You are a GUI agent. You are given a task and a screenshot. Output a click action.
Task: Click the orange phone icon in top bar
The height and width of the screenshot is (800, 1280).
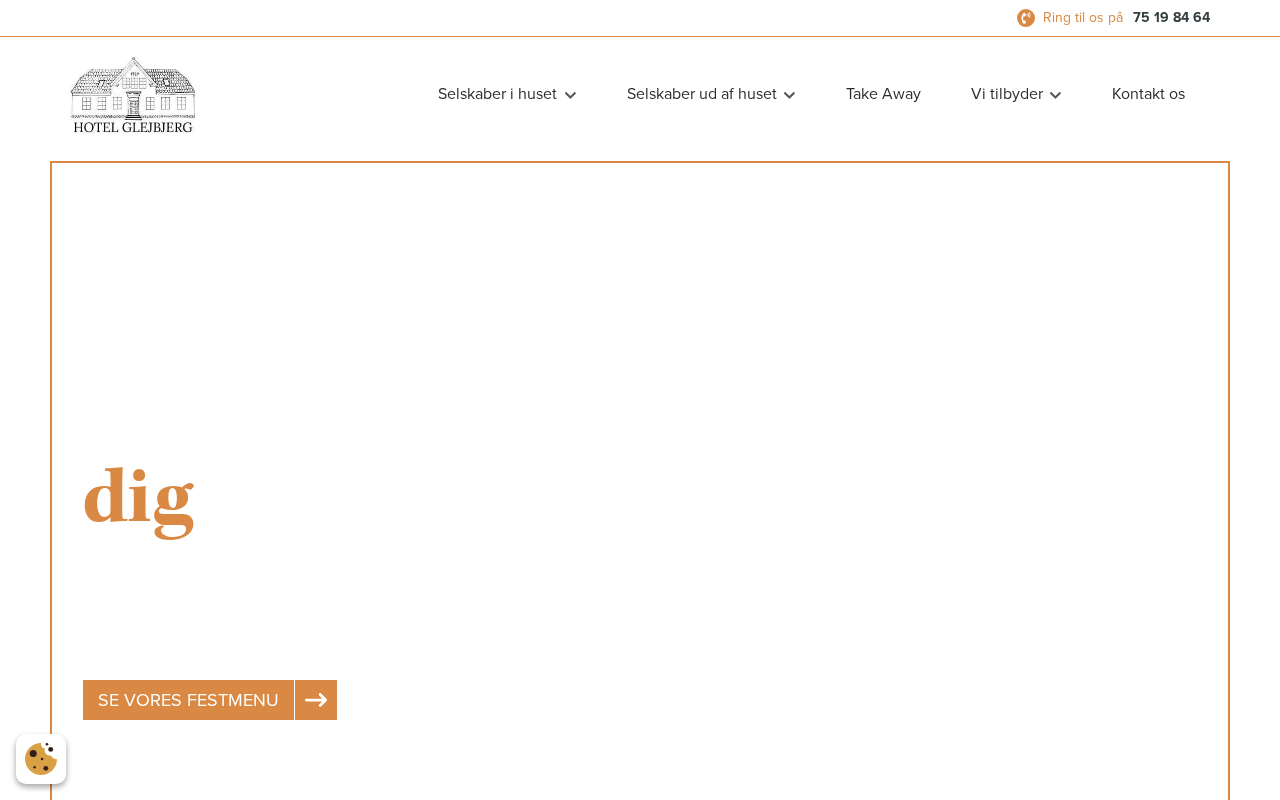pyautogui.click(x=1026, y=18)
